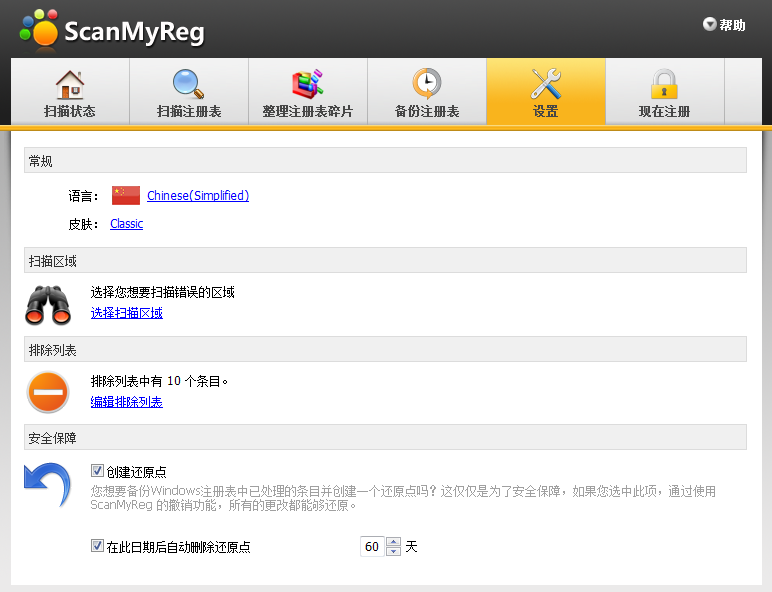Click the 安全保障 section header

click(386, 437)
